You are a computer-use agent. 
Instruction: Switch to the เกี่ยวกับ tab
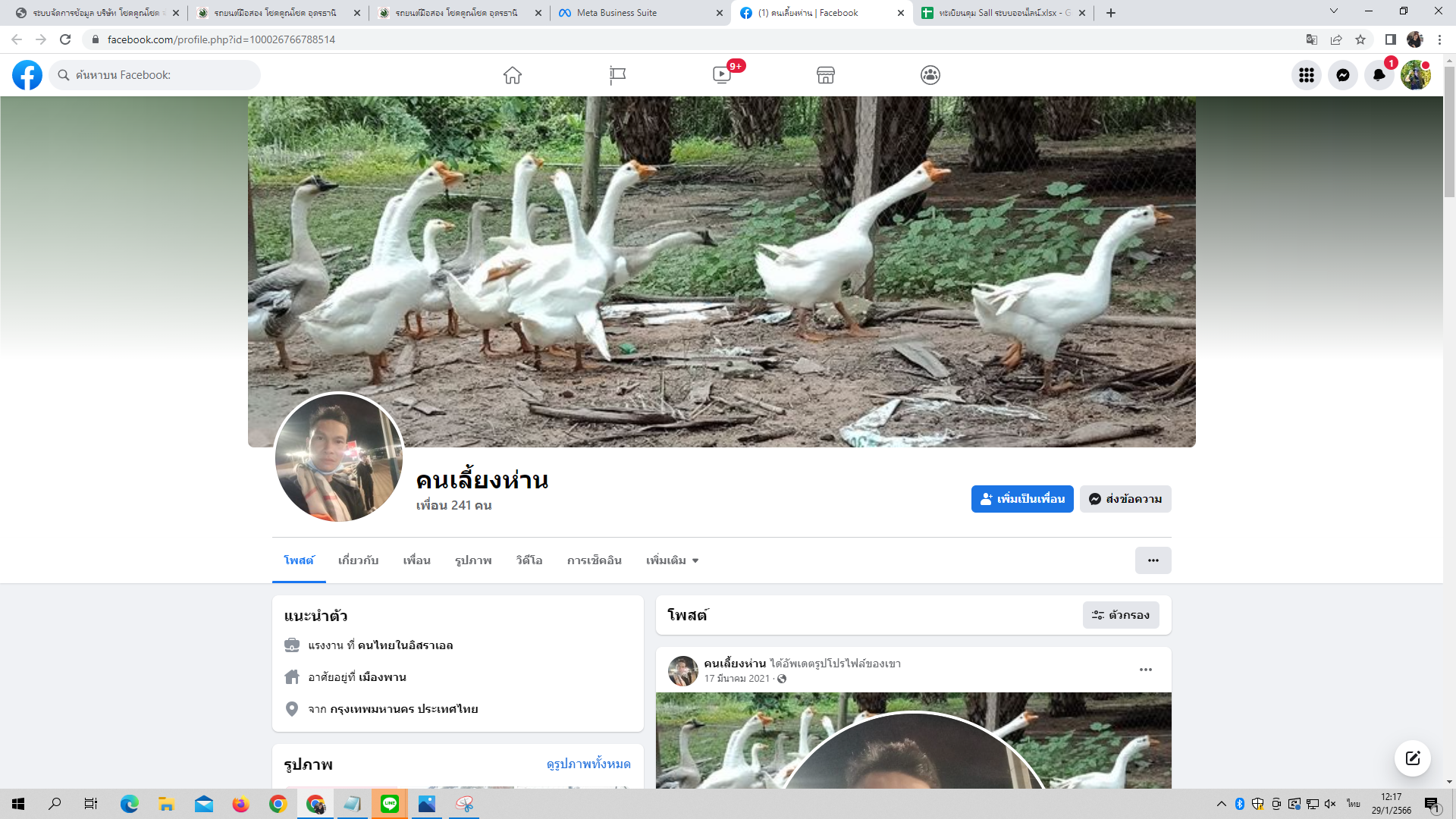[x=358, y=560]
